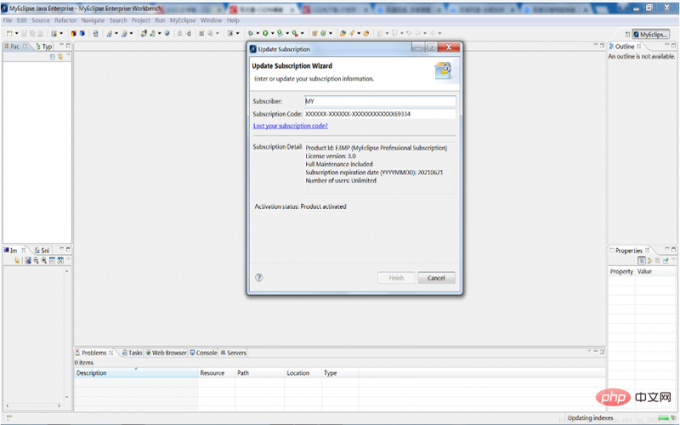Click the Property column header
The width and height of the screenshot is (680, 425).
[621, 271]
